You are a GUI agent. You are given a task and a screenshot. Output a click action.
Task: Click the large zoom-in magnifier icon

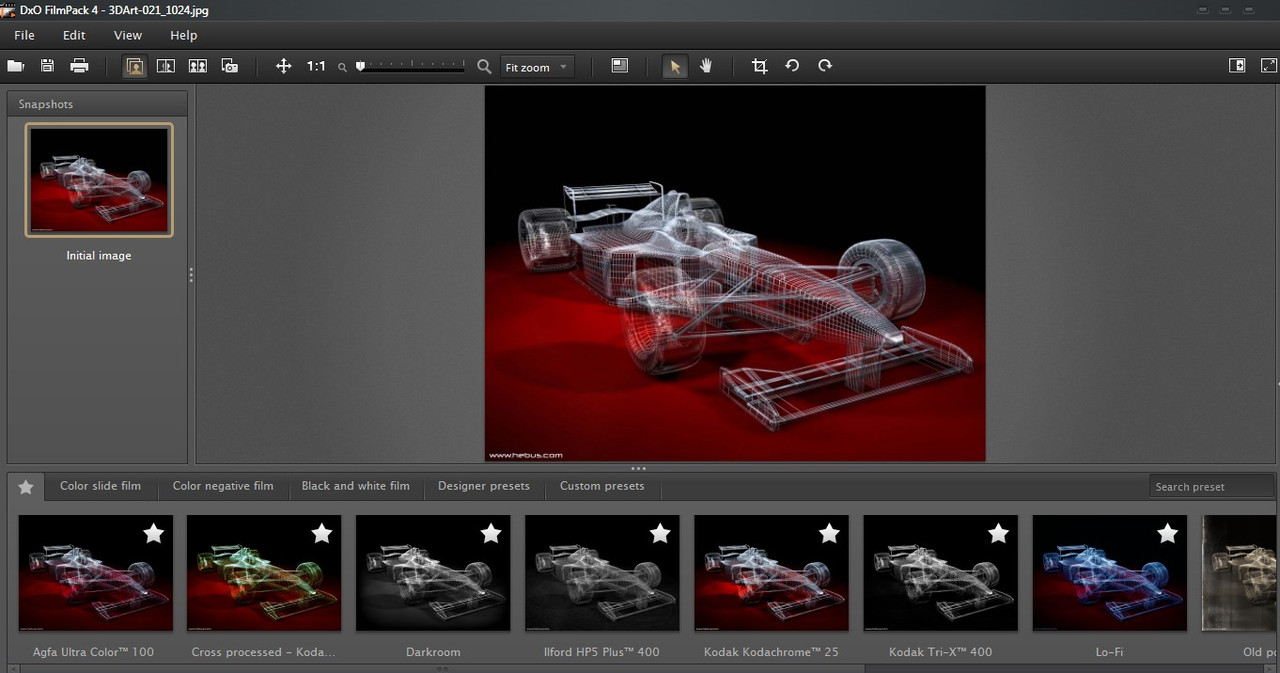tap(484, 66)
